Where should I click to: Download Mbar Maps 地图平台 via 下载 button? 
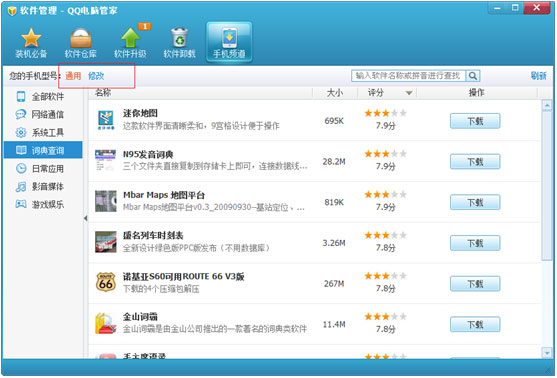coord(475,202)
